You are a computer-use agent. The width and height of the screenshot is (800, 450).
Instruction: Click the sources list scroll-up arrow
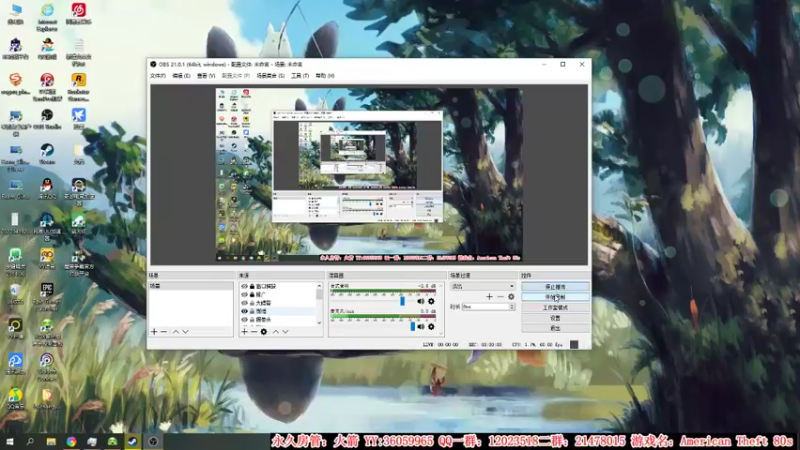coord(319,286)
